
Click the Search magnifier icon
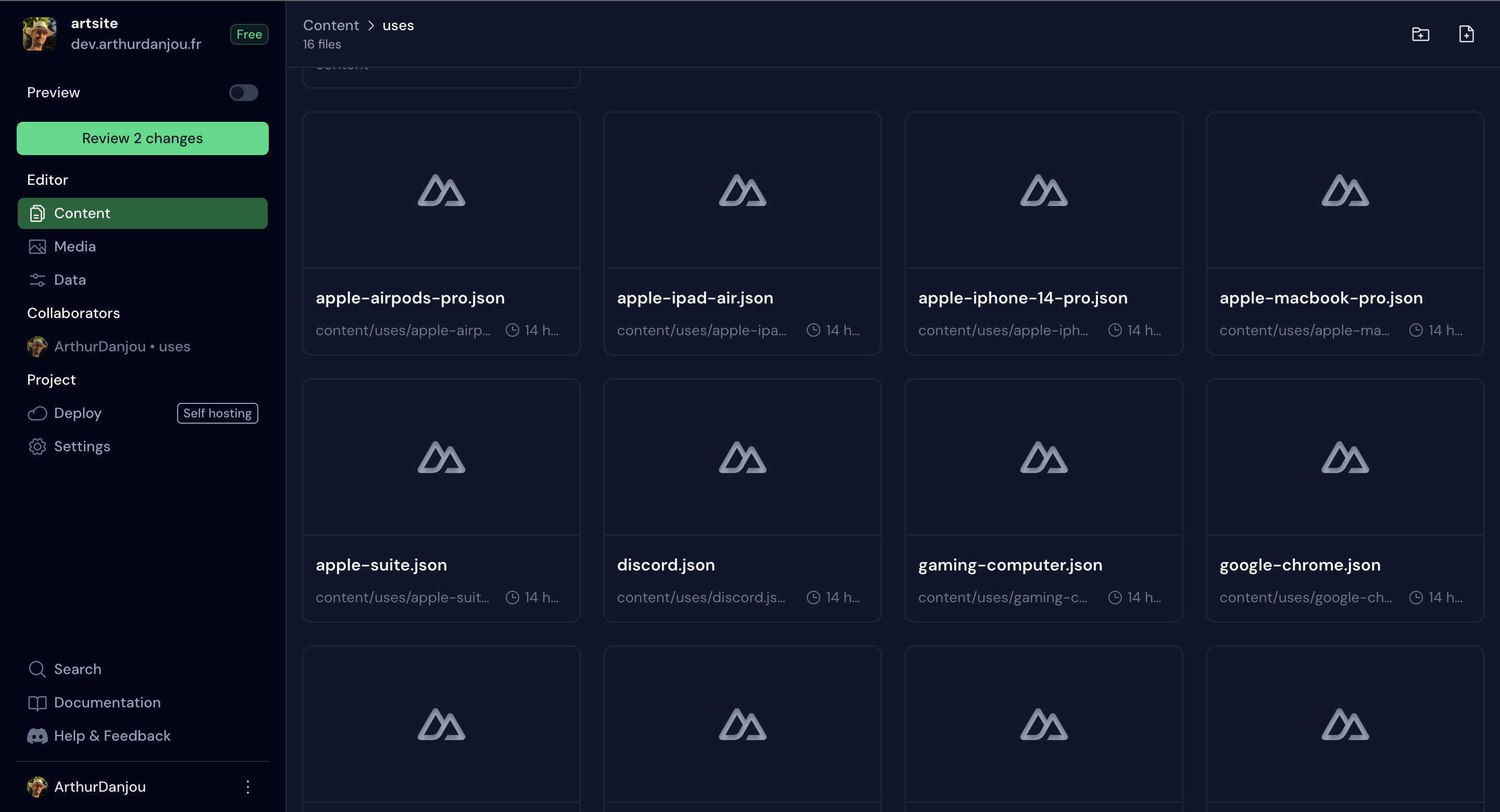37,669
